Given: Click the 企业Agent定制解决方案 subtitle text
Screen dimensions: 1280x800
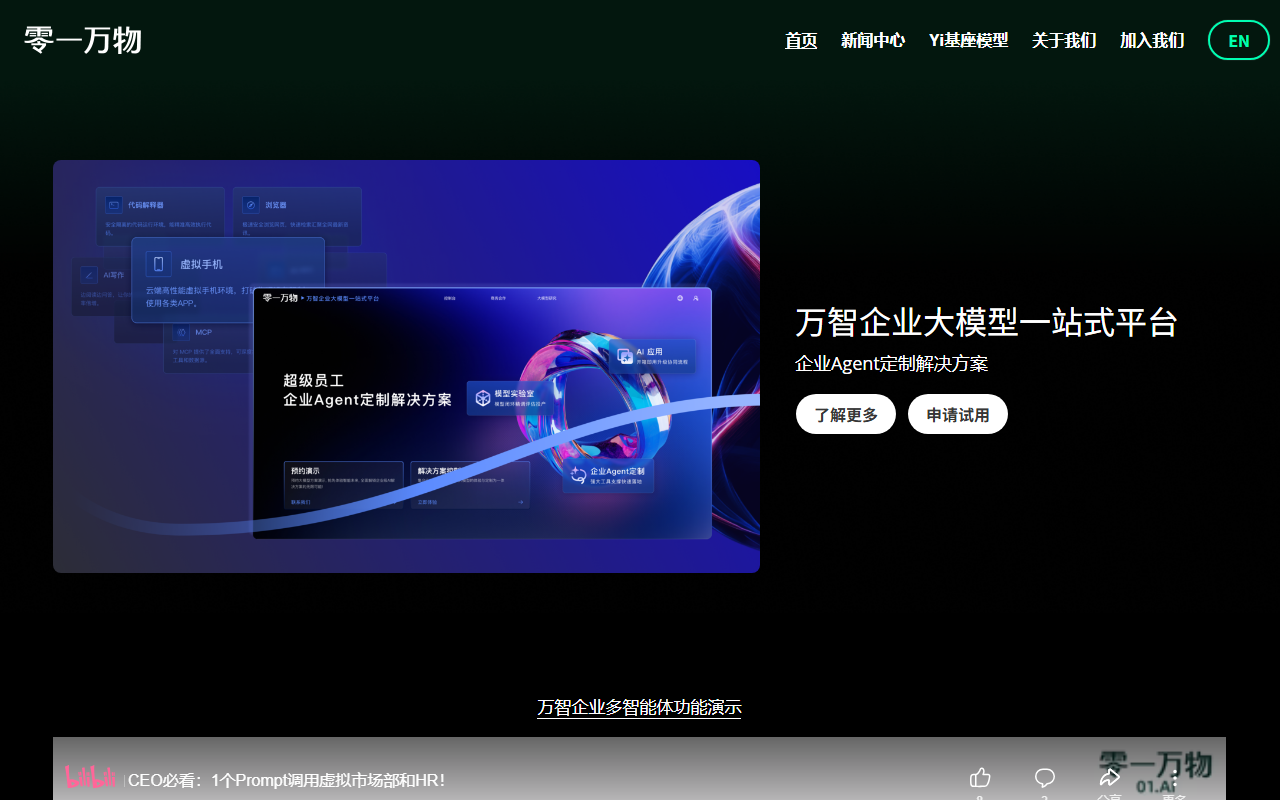Looking at the screenshot, I should (x=892, y=364).
